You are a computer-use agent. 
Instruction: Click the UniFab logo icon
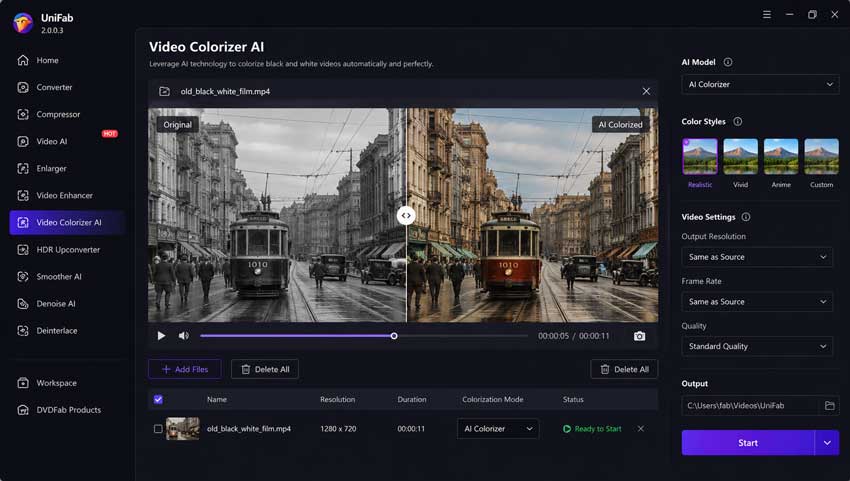23,23
